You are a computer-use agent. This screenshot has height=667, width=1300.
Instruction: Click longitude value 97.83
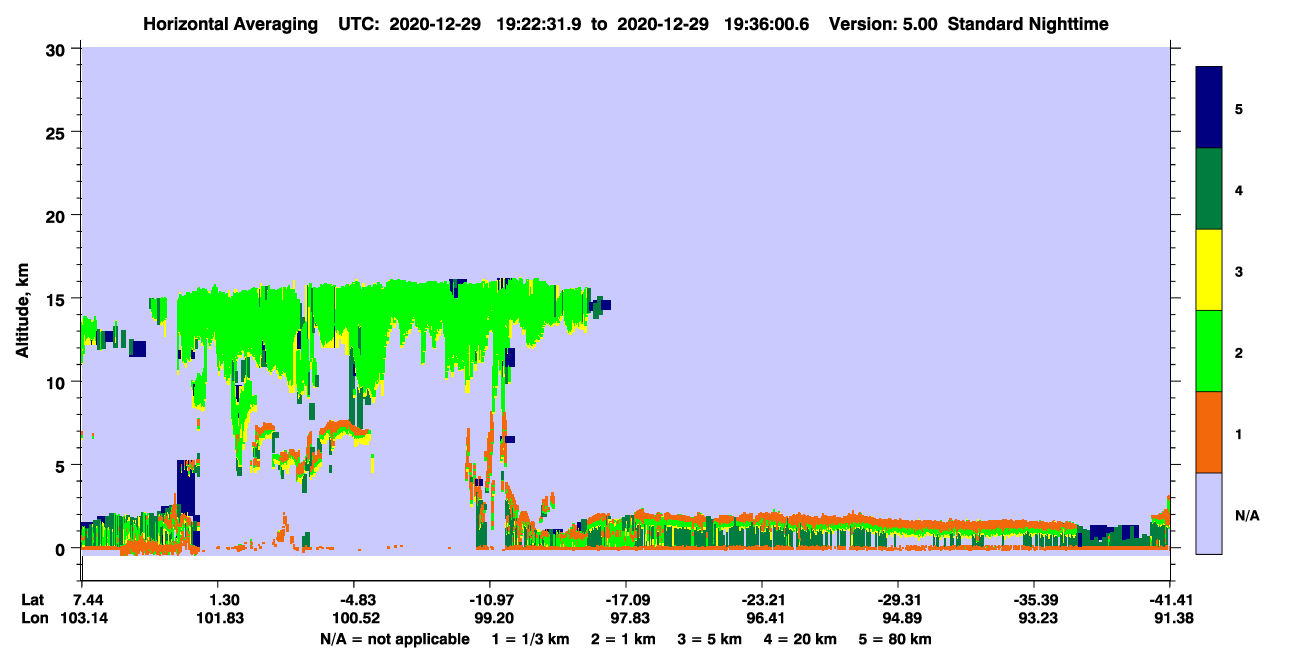[630, 618]
